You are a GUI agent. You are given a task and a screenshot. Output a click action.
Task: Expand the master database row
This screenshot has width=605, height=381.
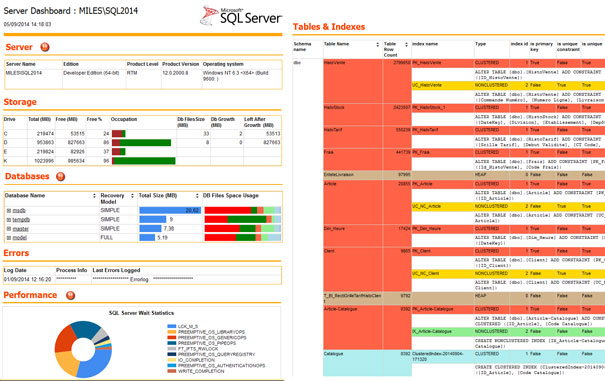(8, 229)
